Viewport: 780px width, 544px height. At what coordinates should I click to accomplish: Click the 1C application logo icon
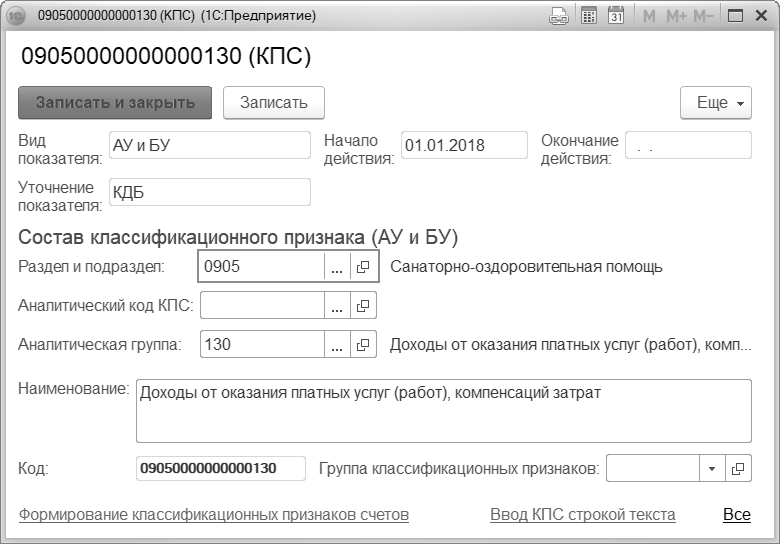tap(16, 16)
